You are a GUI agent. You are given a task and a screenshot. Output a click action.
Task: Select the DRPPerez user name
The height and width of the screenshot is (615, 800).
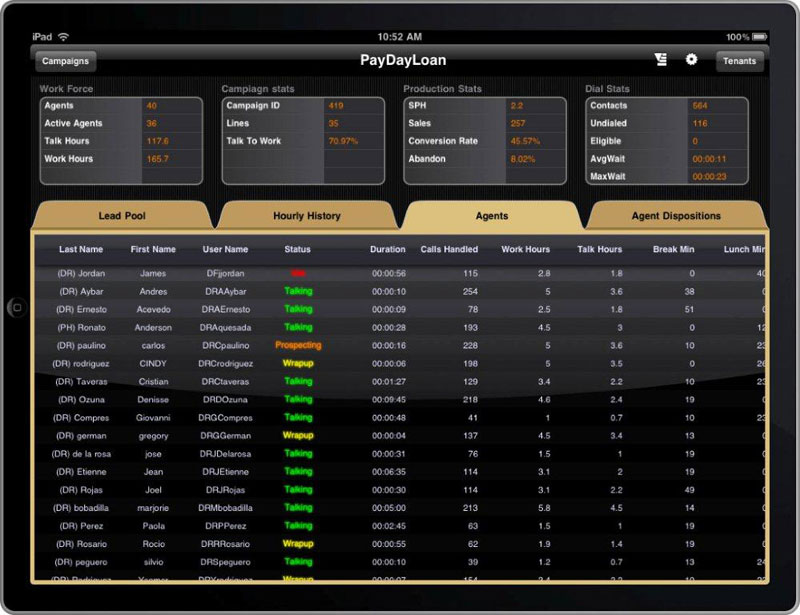click(226, 526)
